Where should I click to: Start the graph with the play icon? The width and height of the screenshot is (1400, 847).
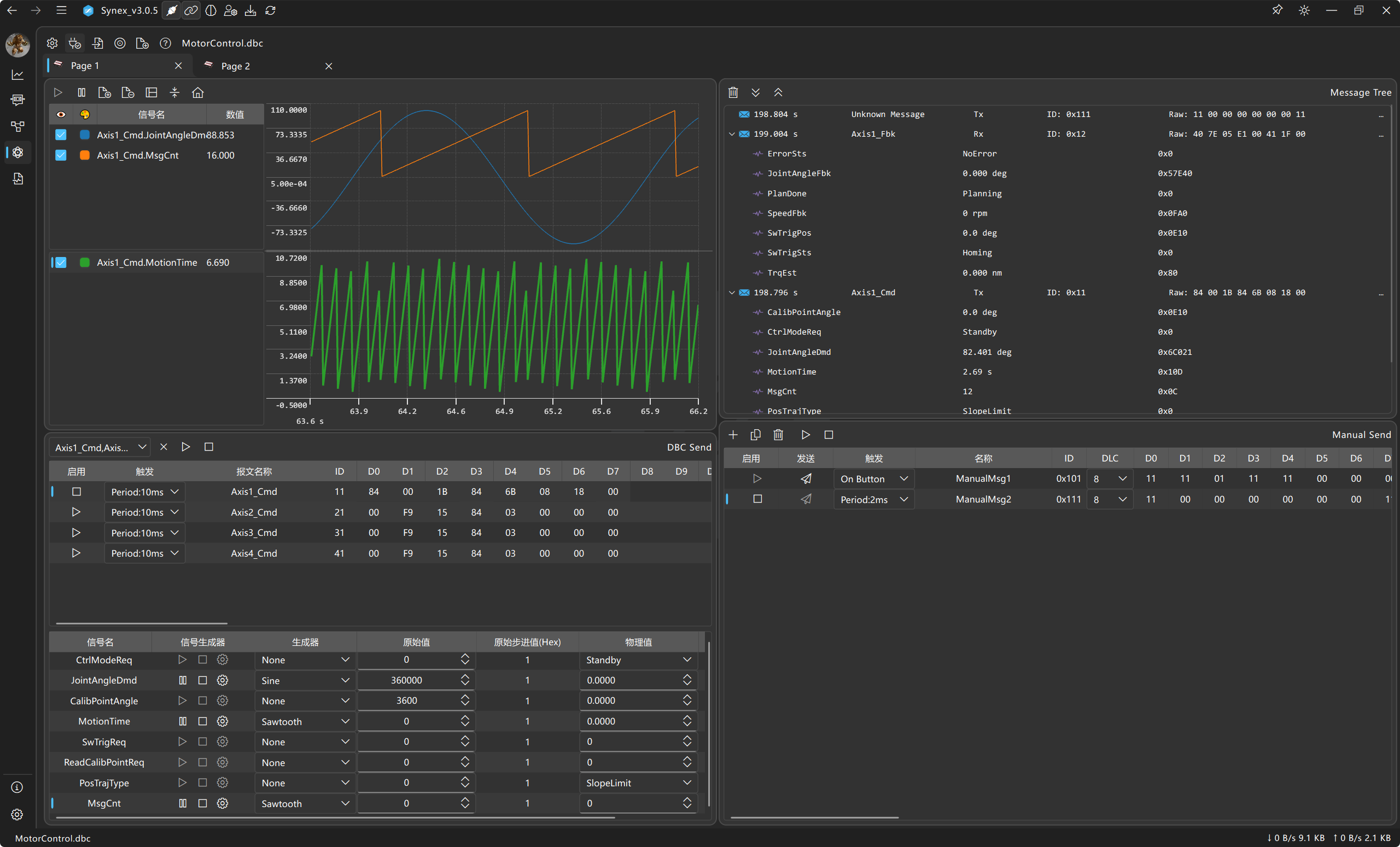(58, 92)
